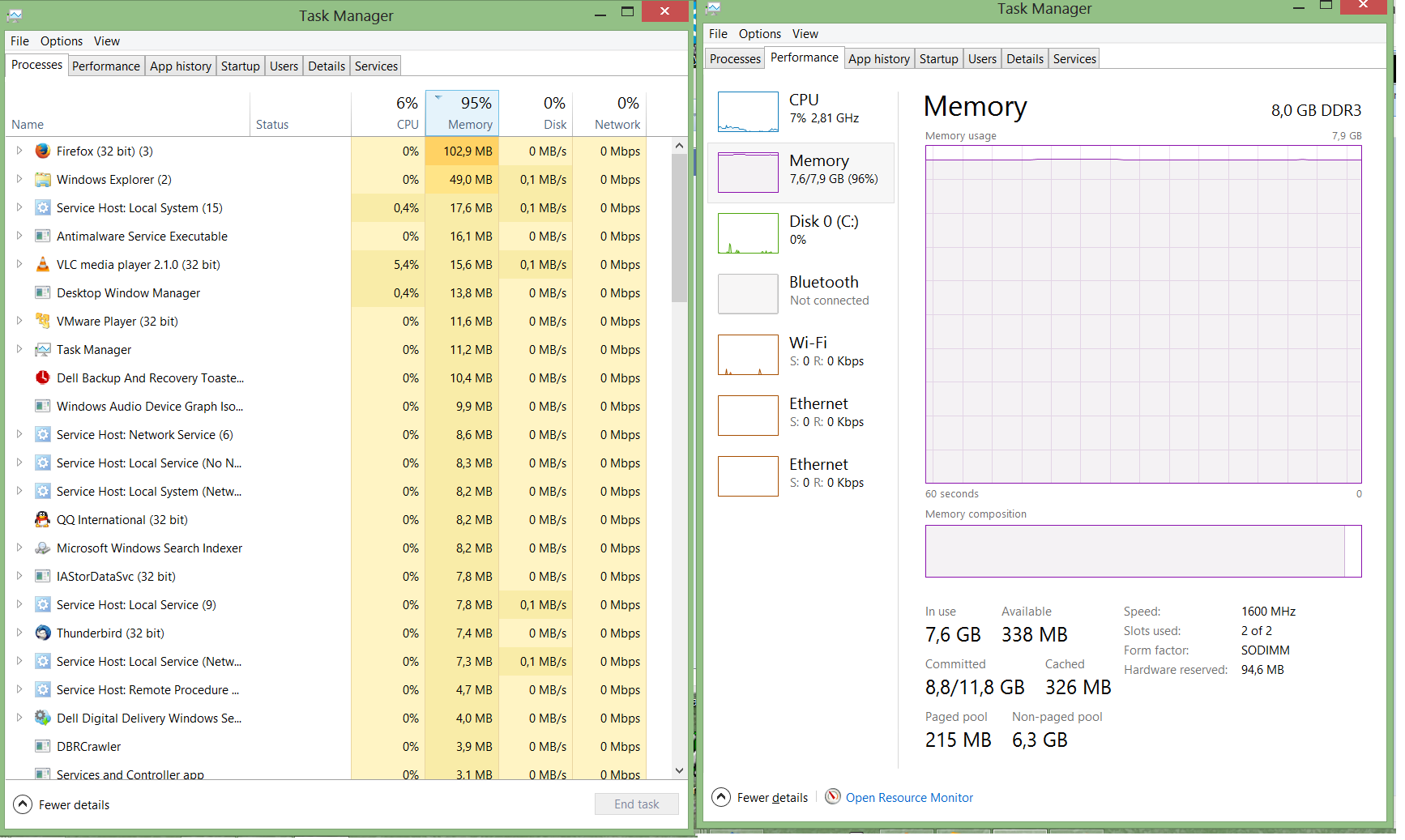The image size is (1405, 840).
Task: Switch to App history tab in left window
Action: point(181,66)
